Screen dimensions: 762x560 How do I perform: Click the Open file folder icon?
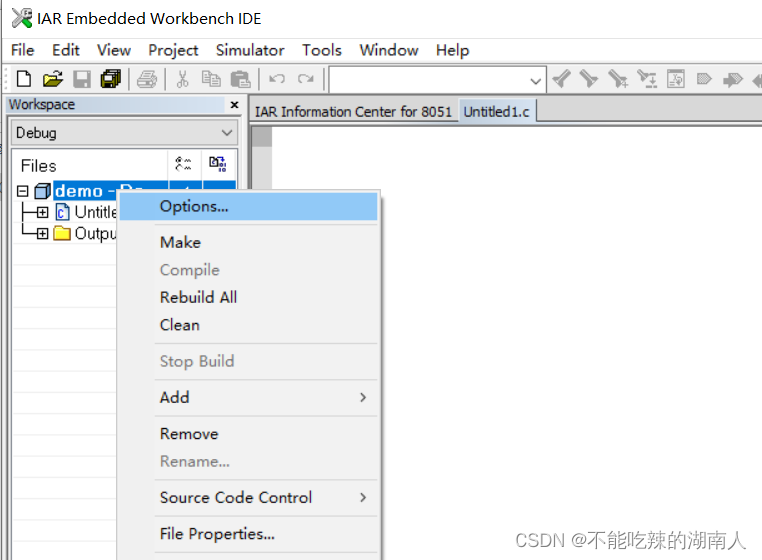tap(52, 79)
